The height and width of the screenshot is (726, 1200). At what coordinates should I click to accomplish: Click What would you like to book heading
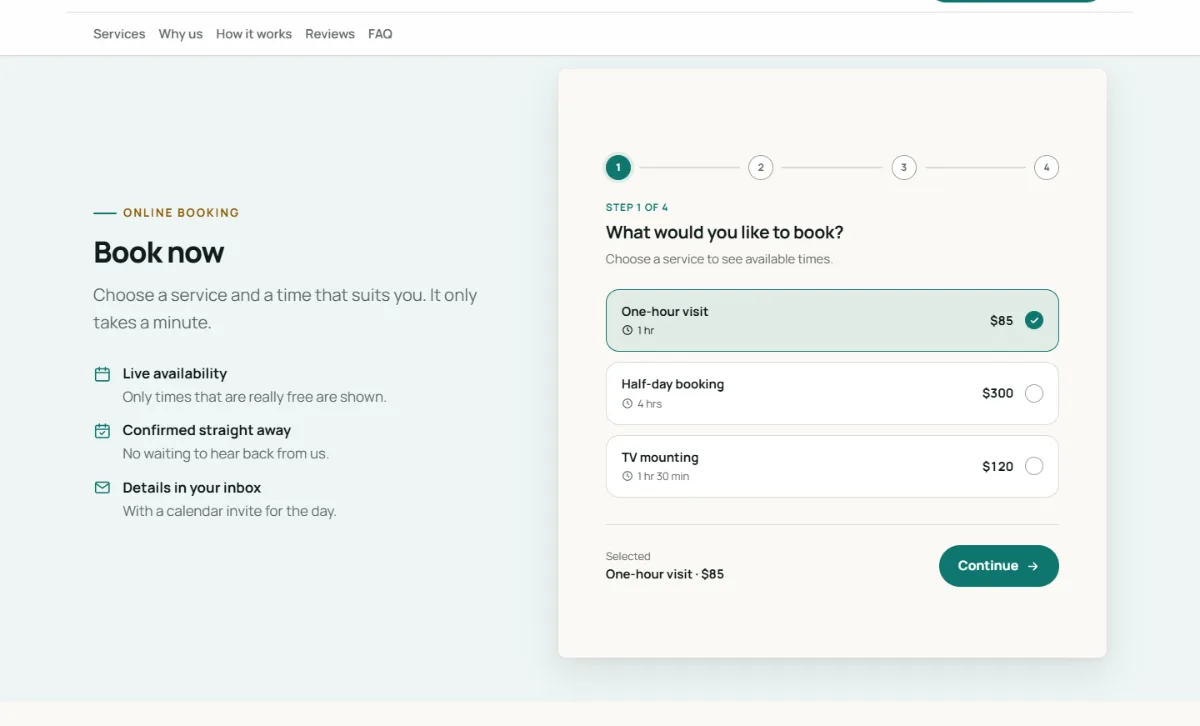(x=725, y=233)
